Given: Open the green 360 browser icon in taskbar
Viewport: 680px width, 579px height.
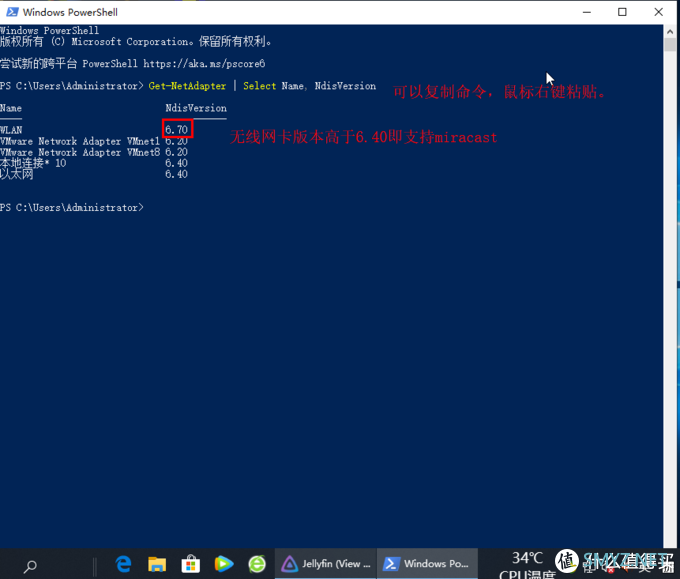Looking at the screenshot, I should (257, 564).
